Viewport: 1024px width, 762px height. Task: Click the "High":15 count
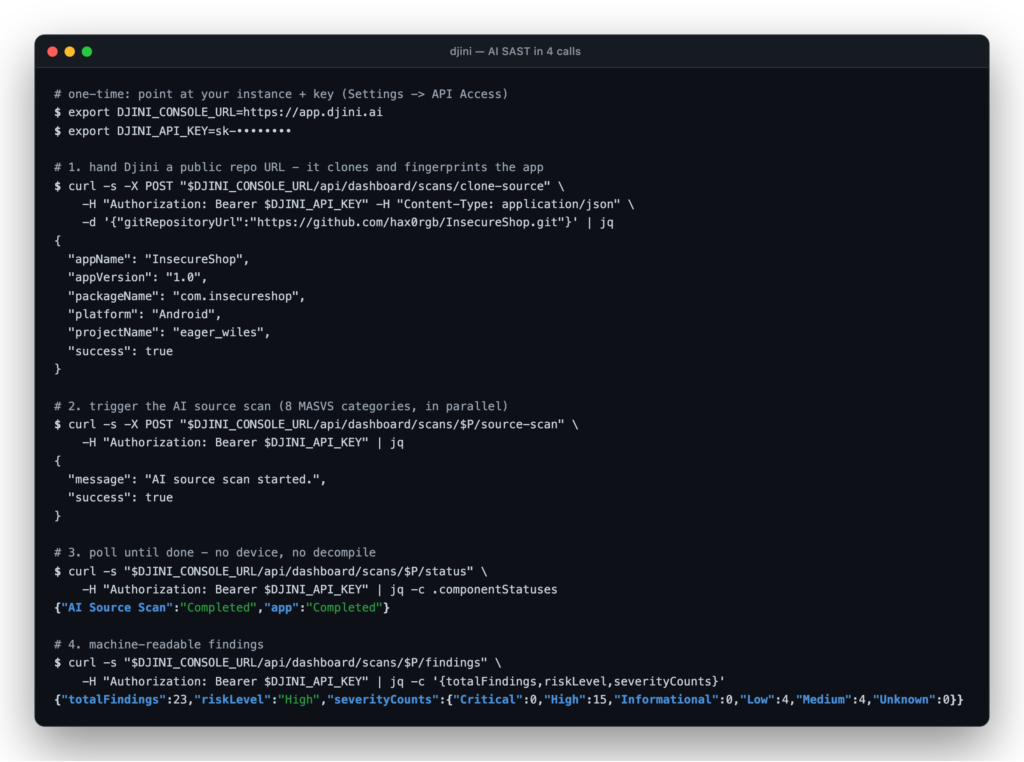(x=575, y=700)
